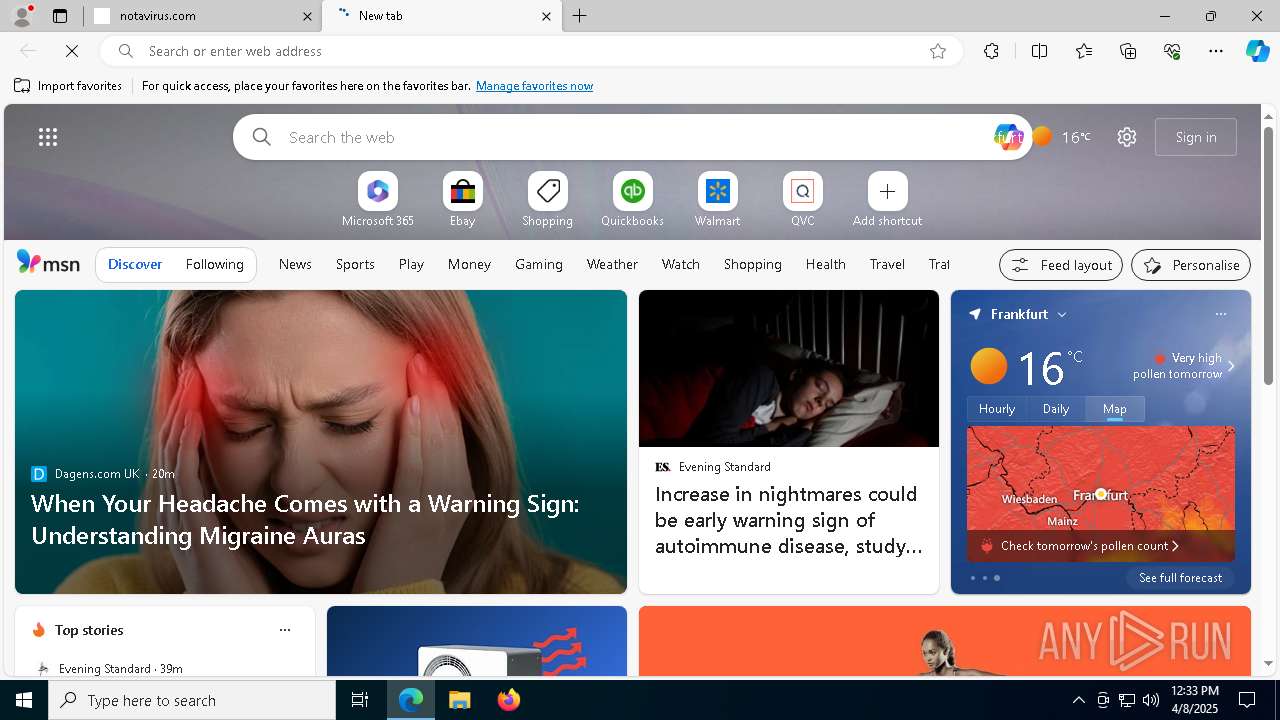Image resolution: width=1280 pixels, height=720 pixels.
Task: Open the Collections icon
Action: click(1129, 51)
